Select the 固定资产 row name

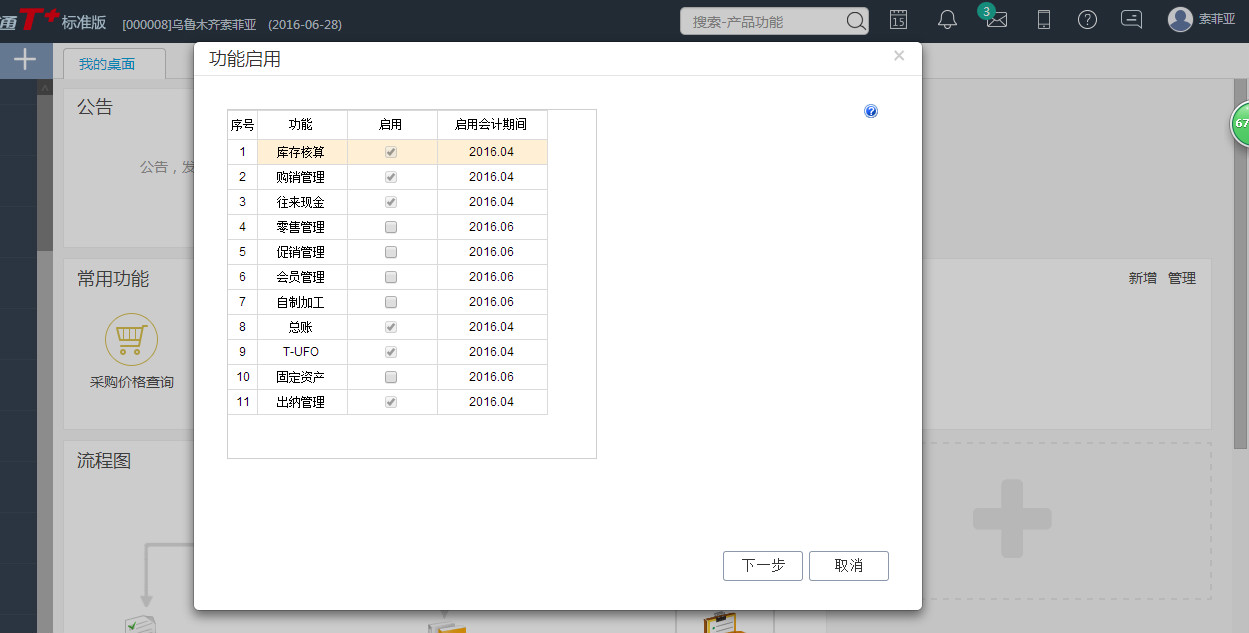click(x=301, y=377)
